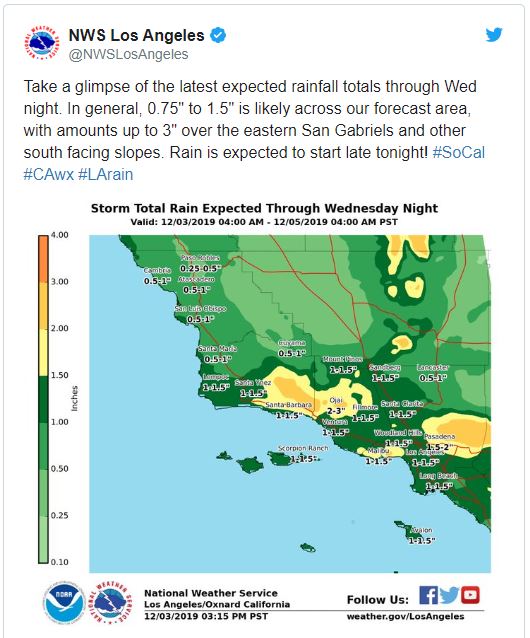The height and width of the screenshot is (638, 530).
Task: Click the Twitter icon beside Follow Us
Action: pos(449,595)
